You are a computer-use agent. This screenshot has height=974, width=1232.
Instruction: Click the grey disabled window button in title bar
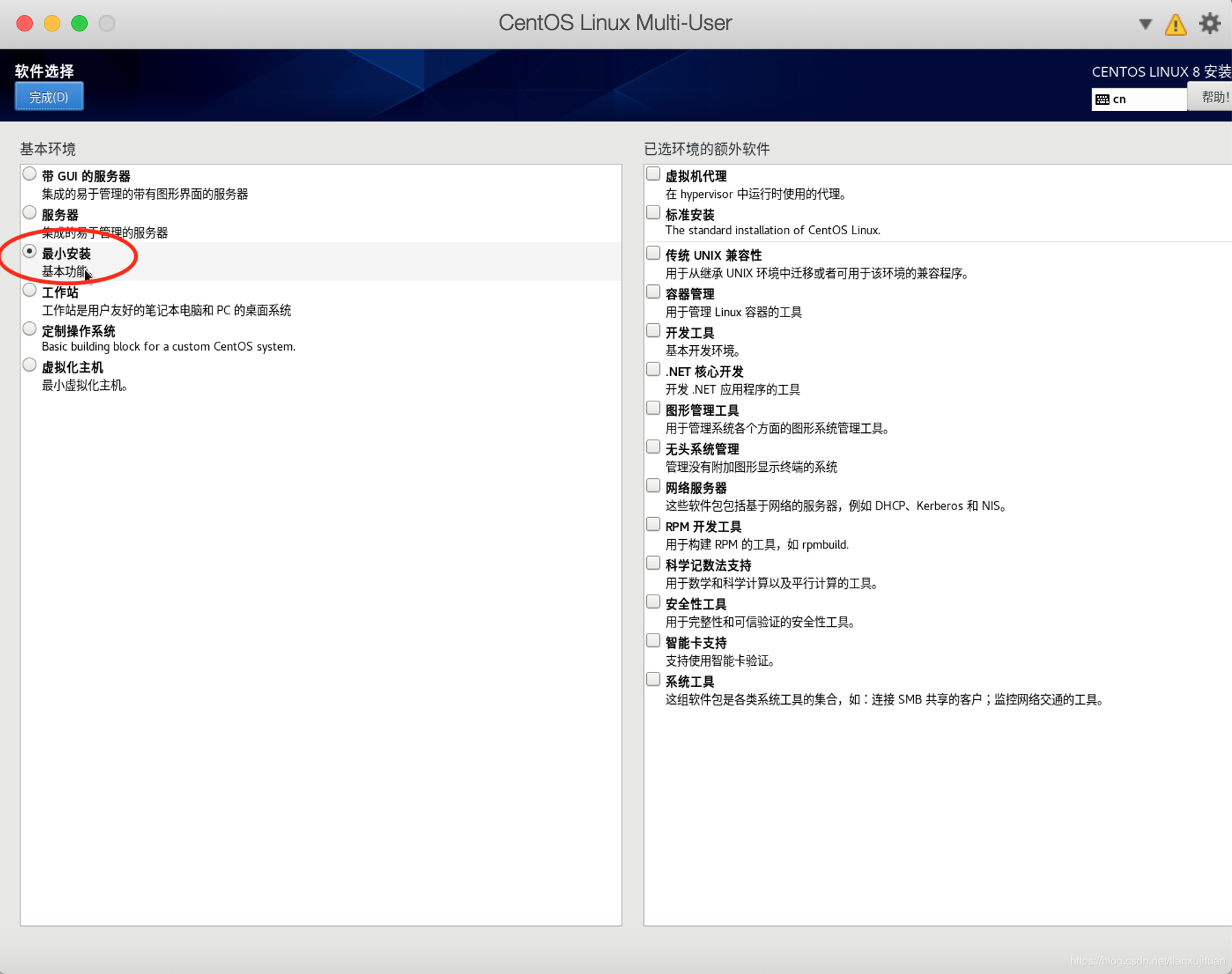[107, 23]
